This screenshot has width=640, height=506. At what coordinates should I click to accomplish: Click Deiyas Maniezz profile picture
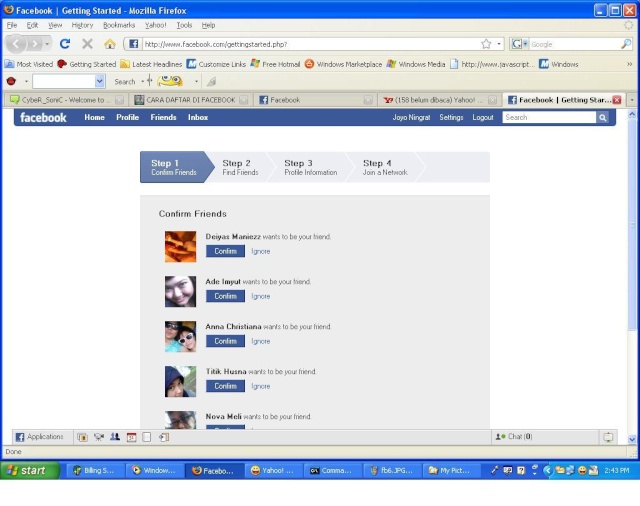point(180,246)
